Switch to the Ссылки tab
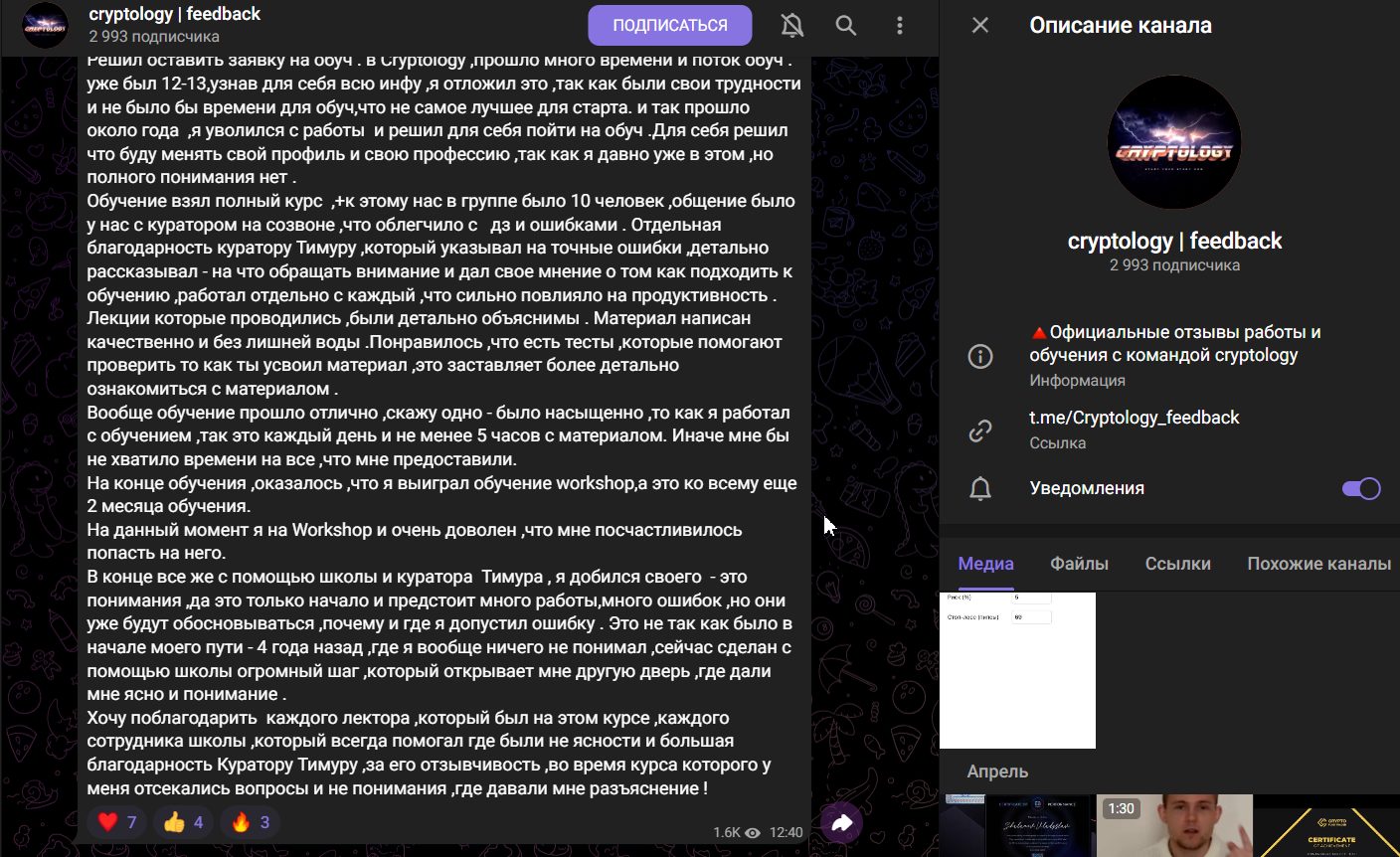1400x857 pixels. coord(1177,564)
